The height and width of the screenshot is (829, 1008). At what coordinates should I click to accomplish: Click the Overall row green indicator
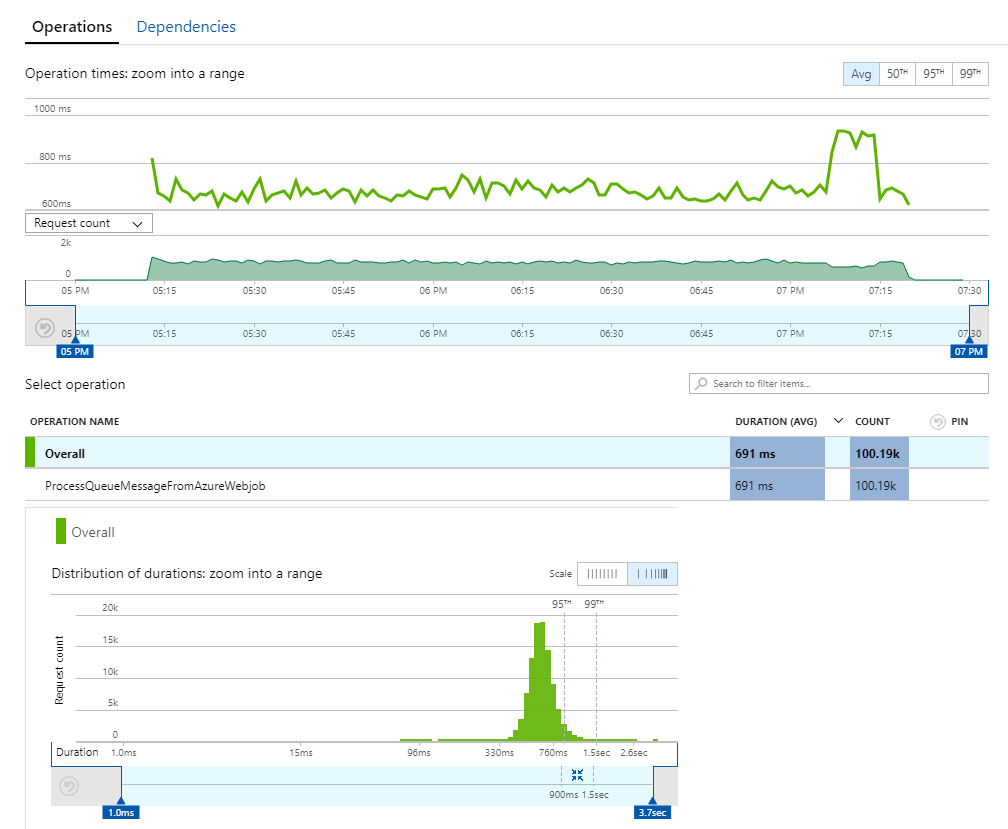[30, 452]
